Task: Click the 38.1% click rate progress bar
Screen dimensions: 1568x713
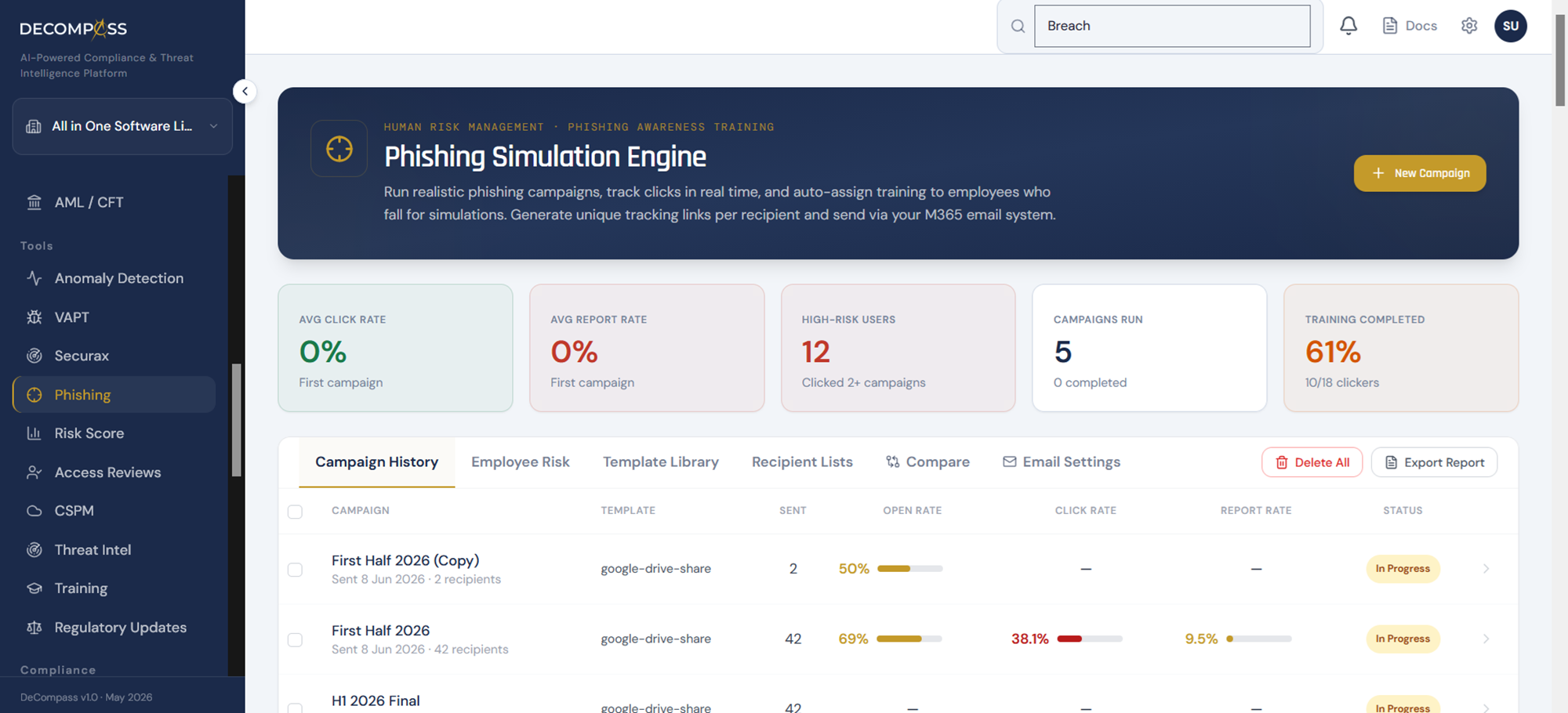Action: tap(1090, 639)
